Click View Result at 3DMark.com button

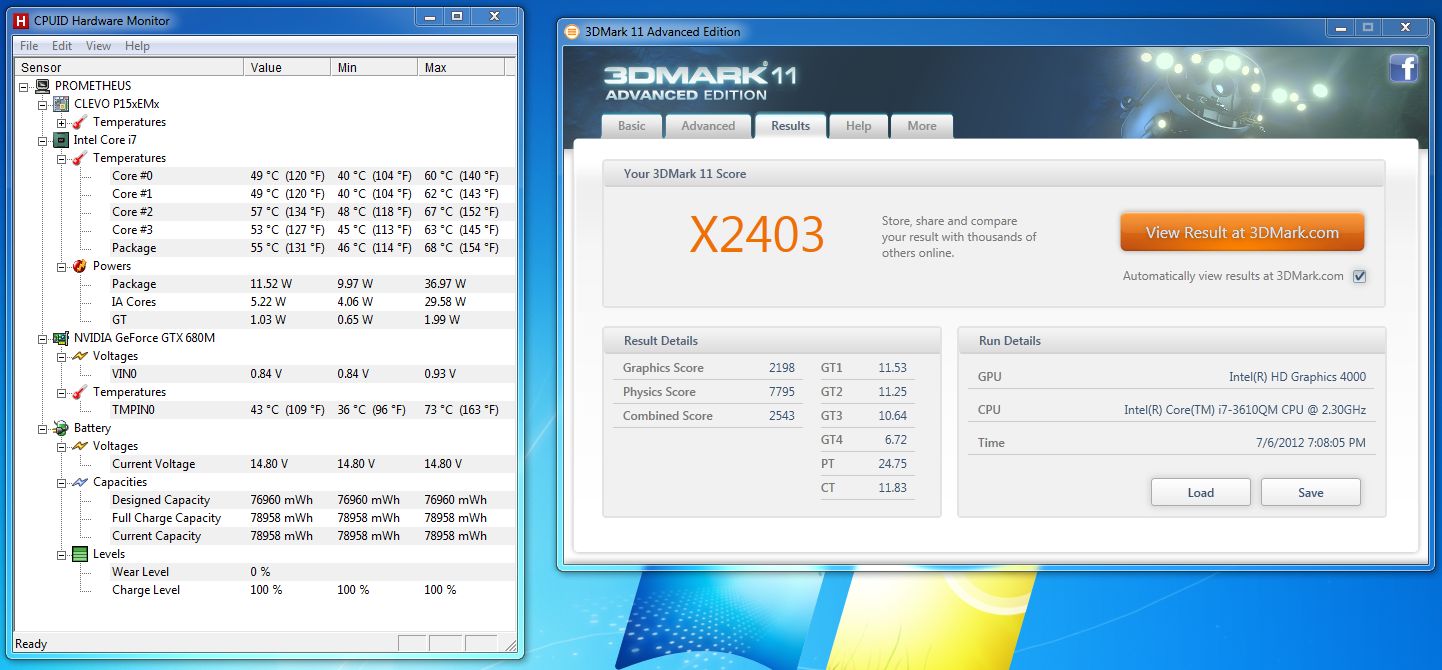1242,232
